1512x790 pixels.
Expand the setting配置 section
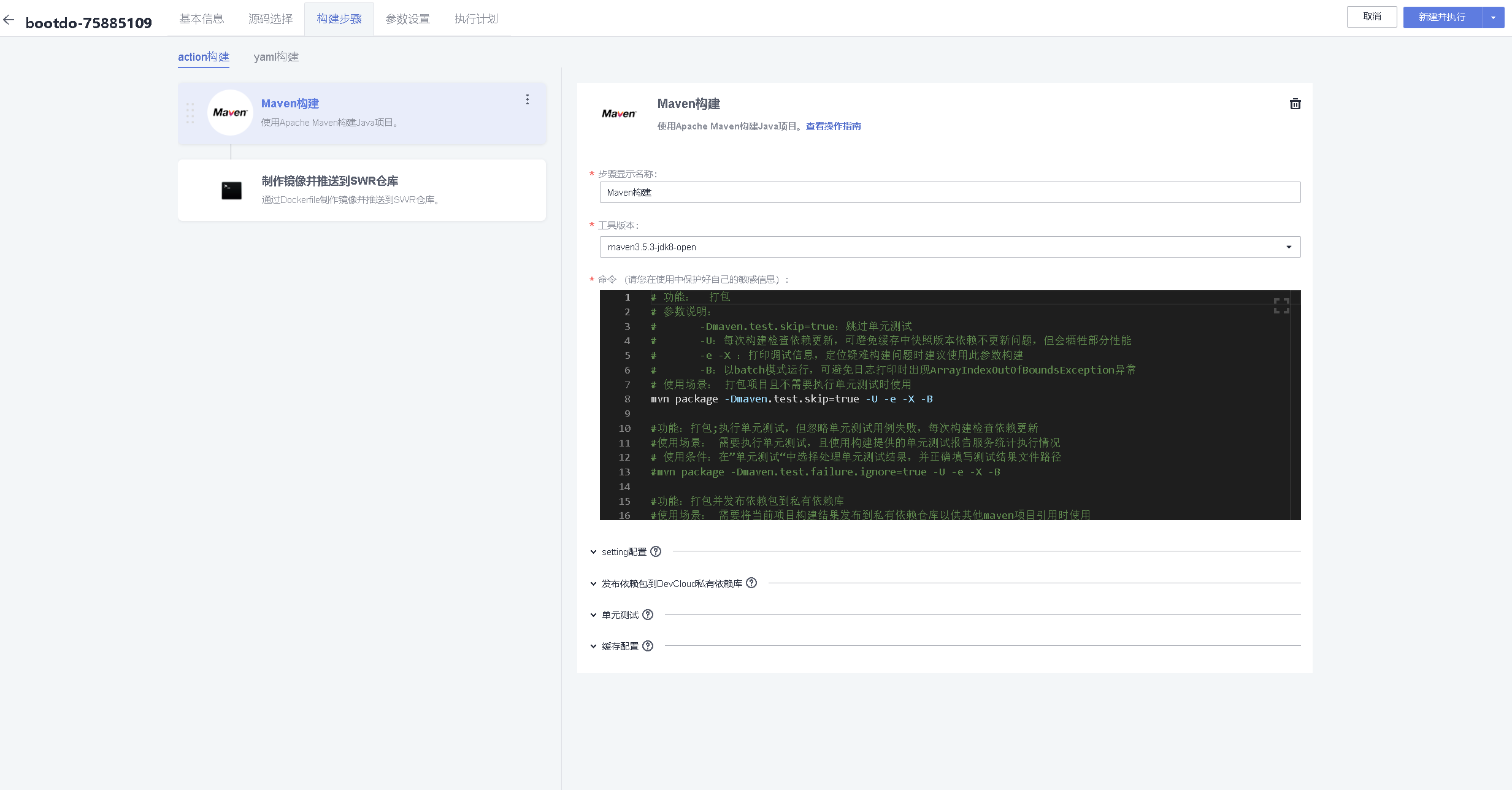(x=593, y=552)
